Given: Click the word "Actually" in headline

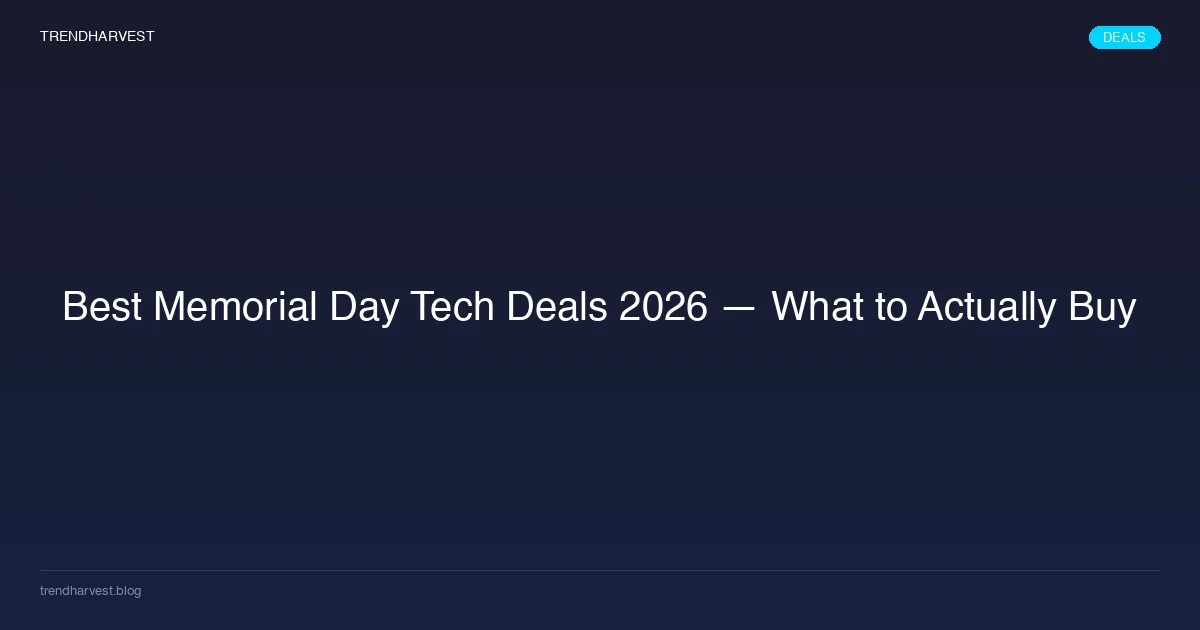Looking at the screenshot, I should 987,307.
